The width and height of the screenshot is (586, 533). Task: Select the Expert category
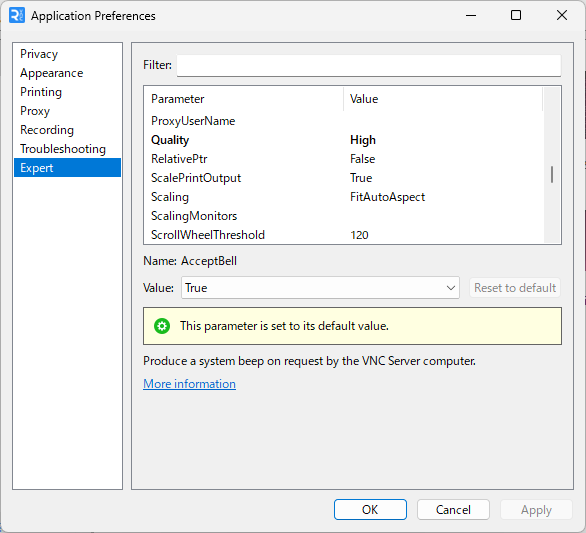(x=67, y=167)
